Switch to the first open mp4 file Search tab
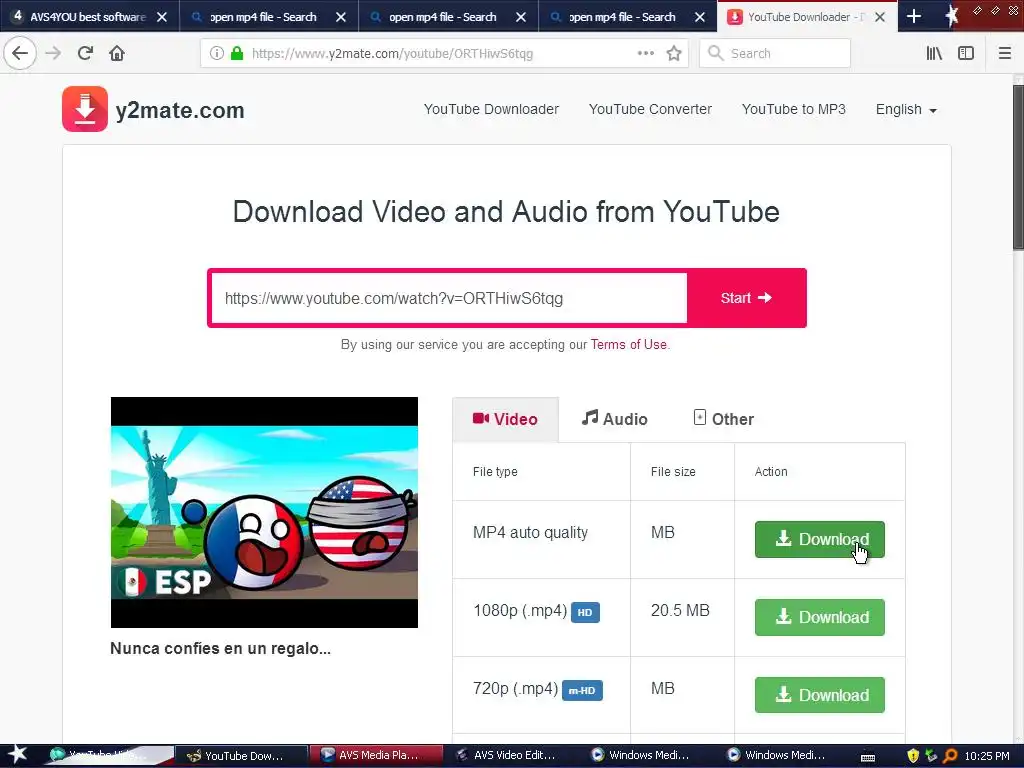The height and width of the screenshot is (768, 1024). coord(268,17)
